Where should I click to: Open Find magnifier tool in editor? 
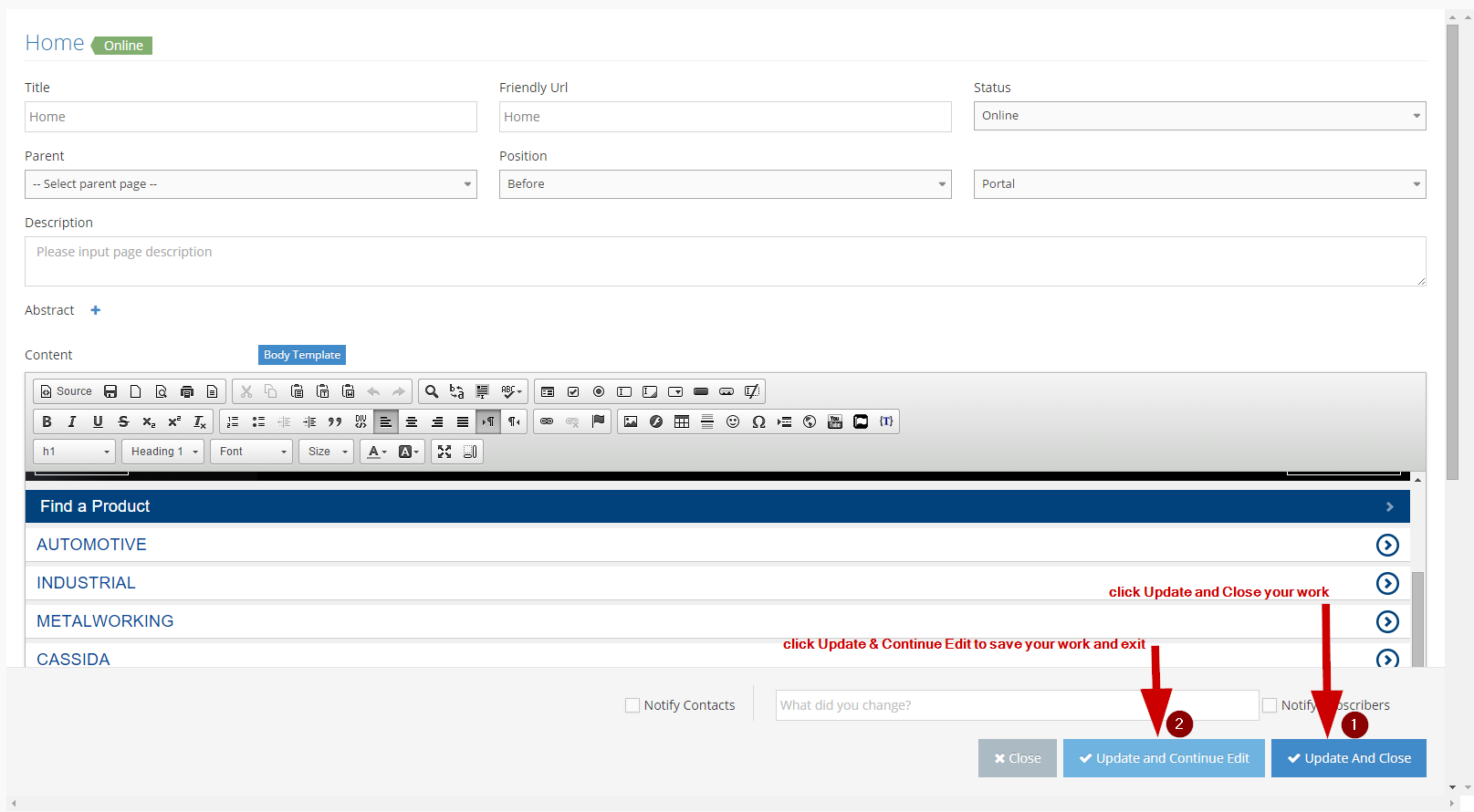tap(432, 391)
